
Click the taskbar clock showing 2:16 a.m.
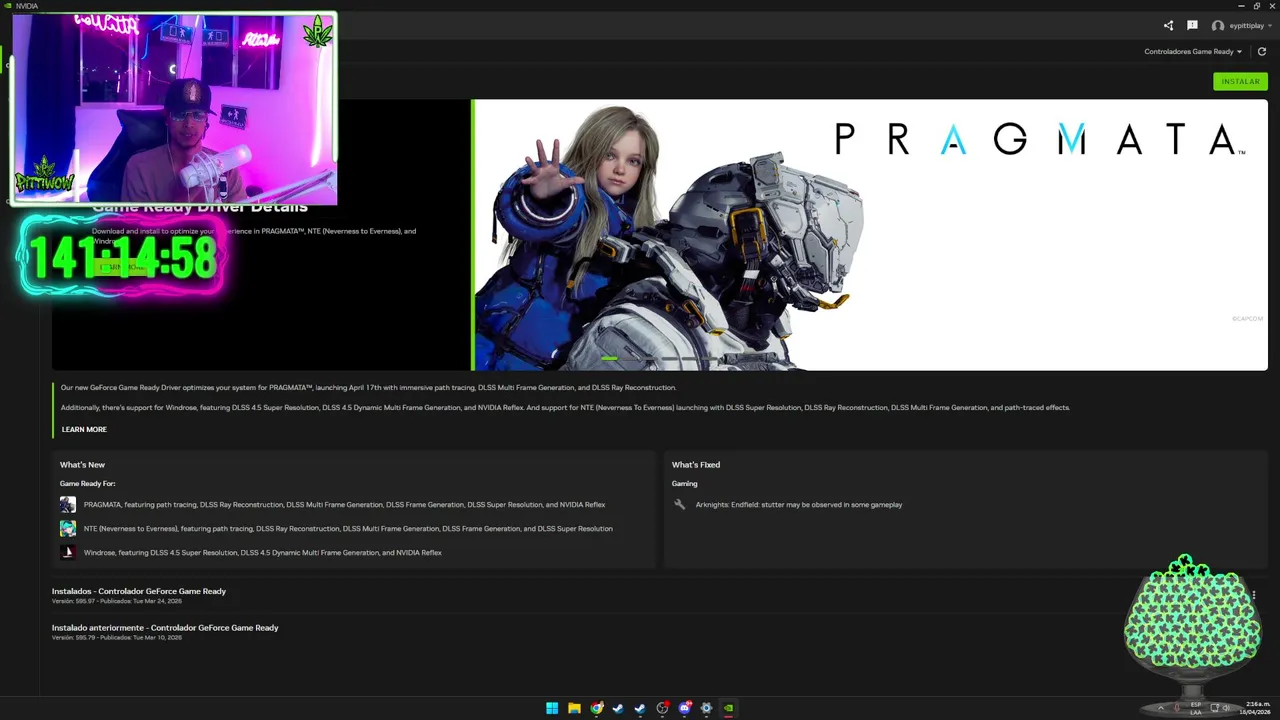coord(1257,708)
